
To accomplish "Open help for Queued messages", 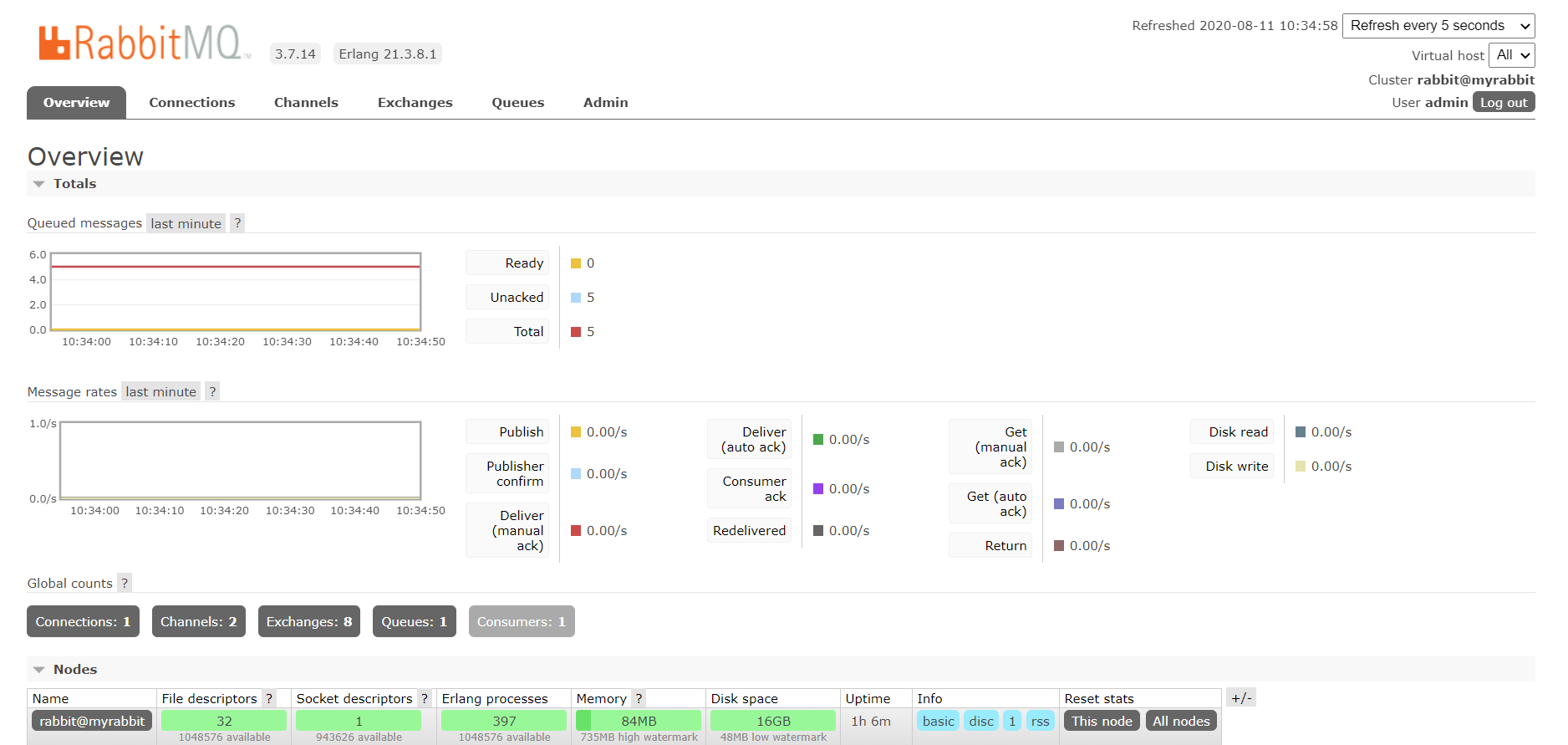I will pos(237,223).
